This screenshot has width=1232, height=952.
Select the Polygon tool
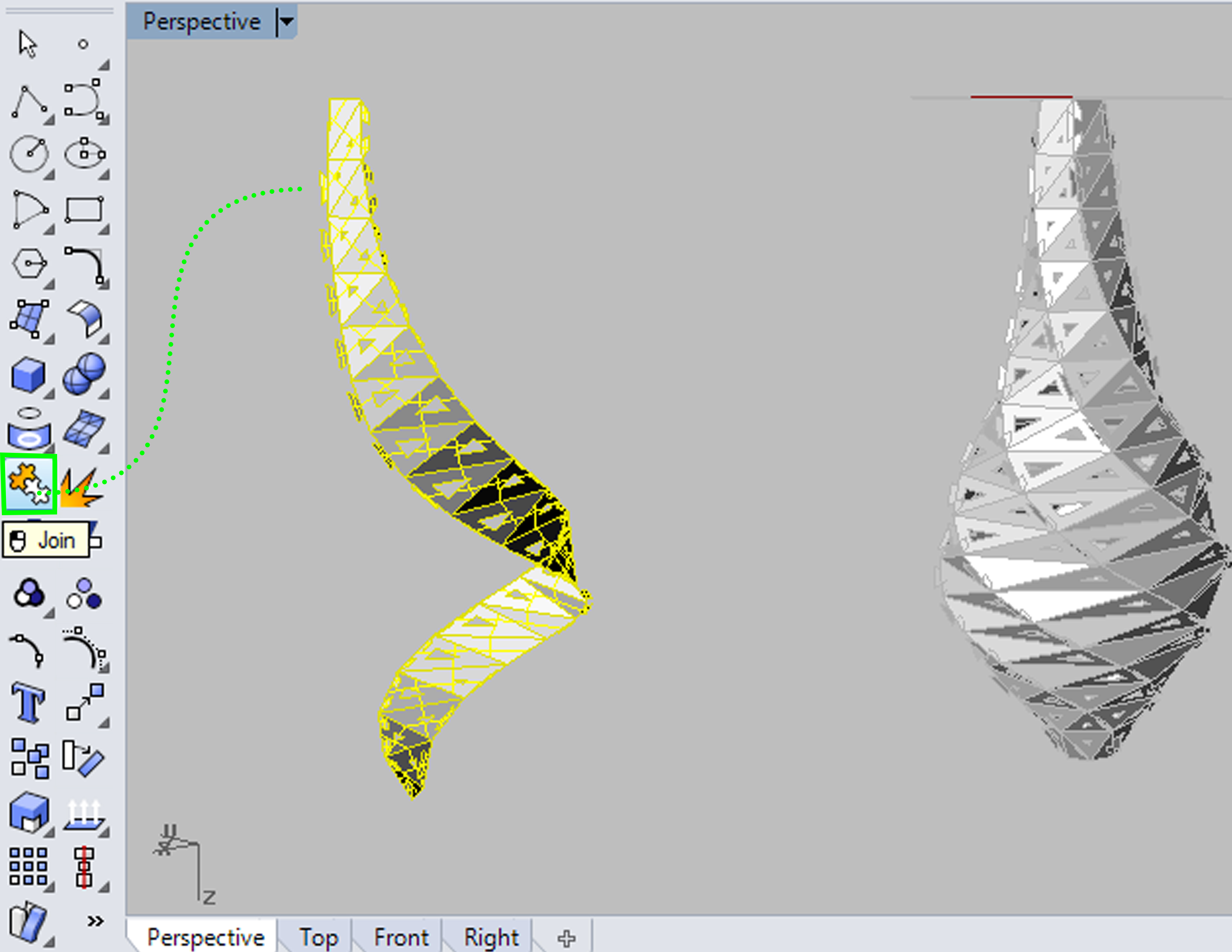pos(29,263)
